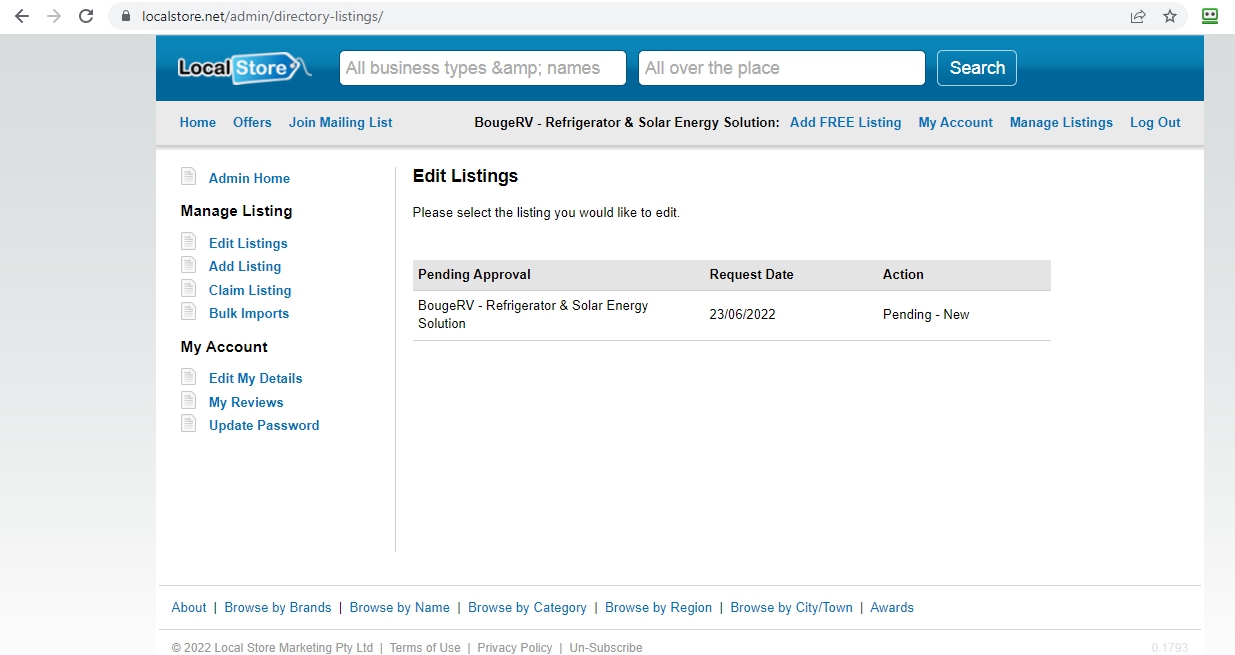Bookmark this page with star icon
This screenshot has height=655, width=1235.
1169,16
